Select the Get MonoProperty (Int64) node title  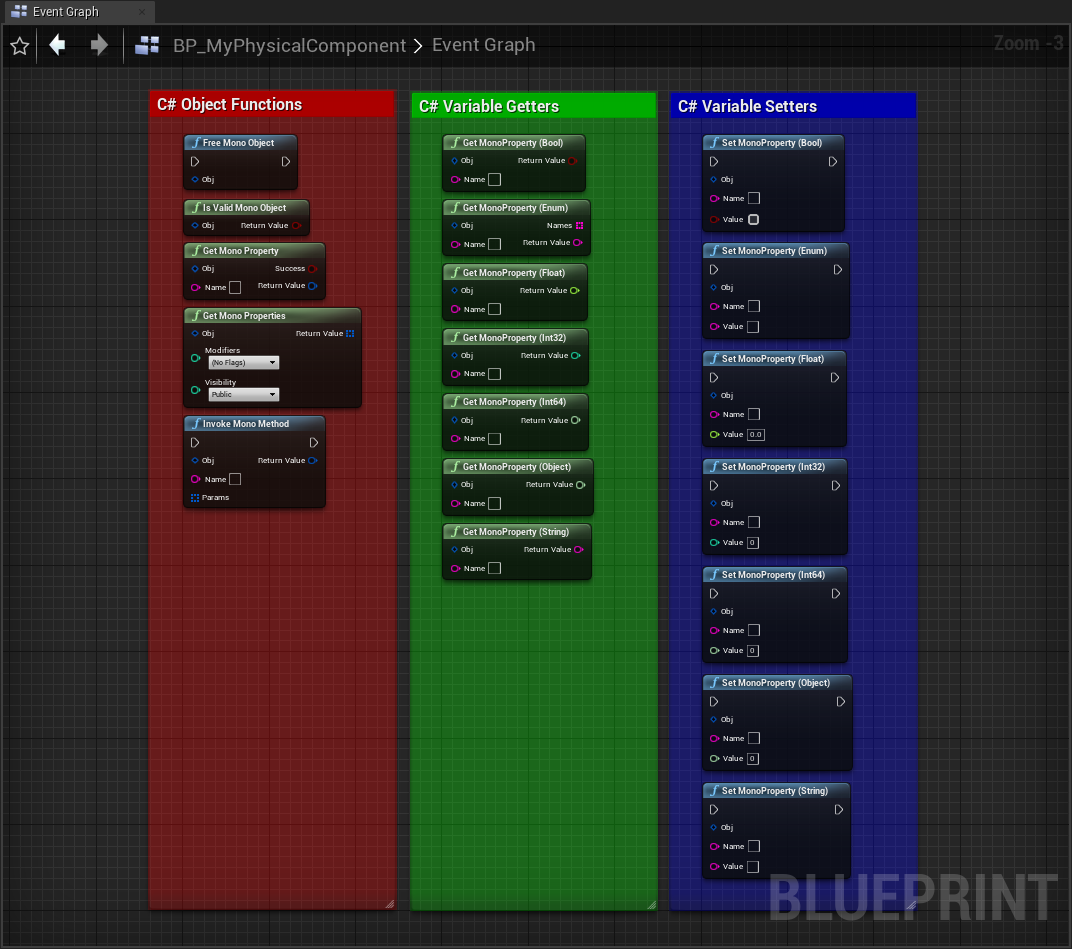click(x=515, y=402)
